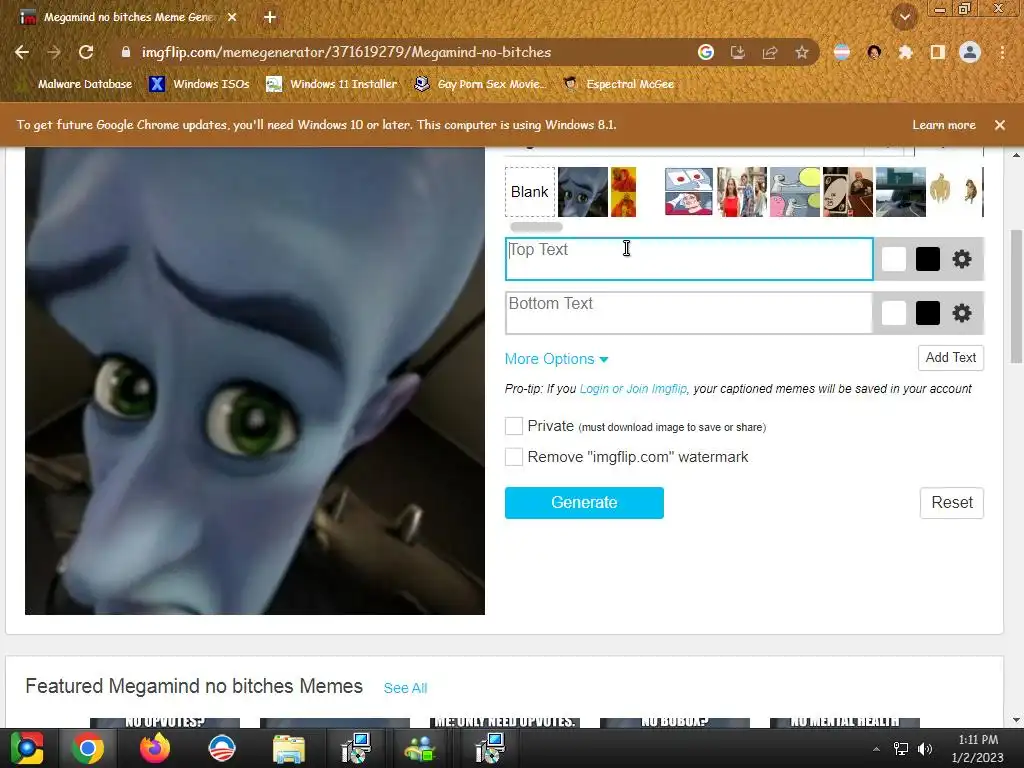
Task: Share this page via the share icon
Action: click(770, 52)
